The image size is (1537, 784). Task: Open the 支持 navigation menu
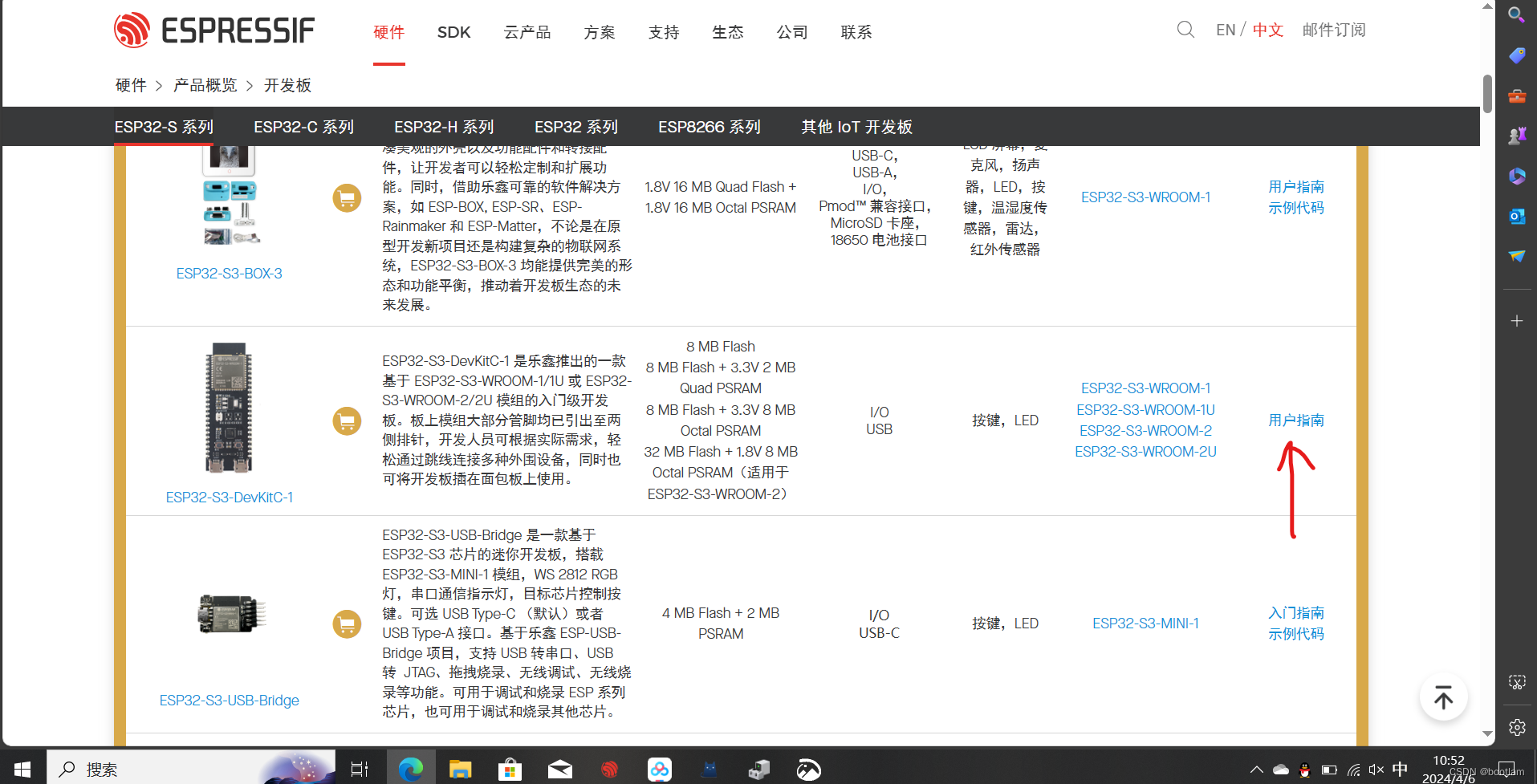(x=664, y=32)
